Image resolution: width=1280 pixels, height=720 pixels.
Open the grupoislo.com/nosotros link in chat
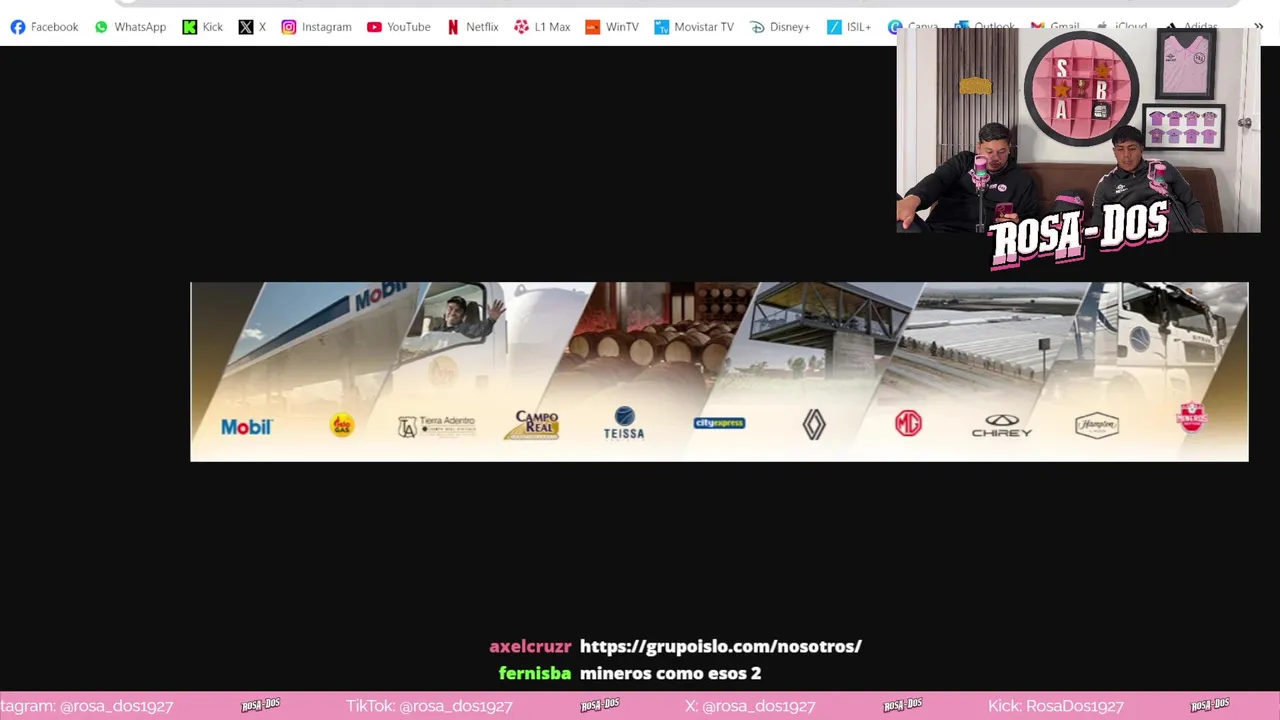click(x=720, y=646)
